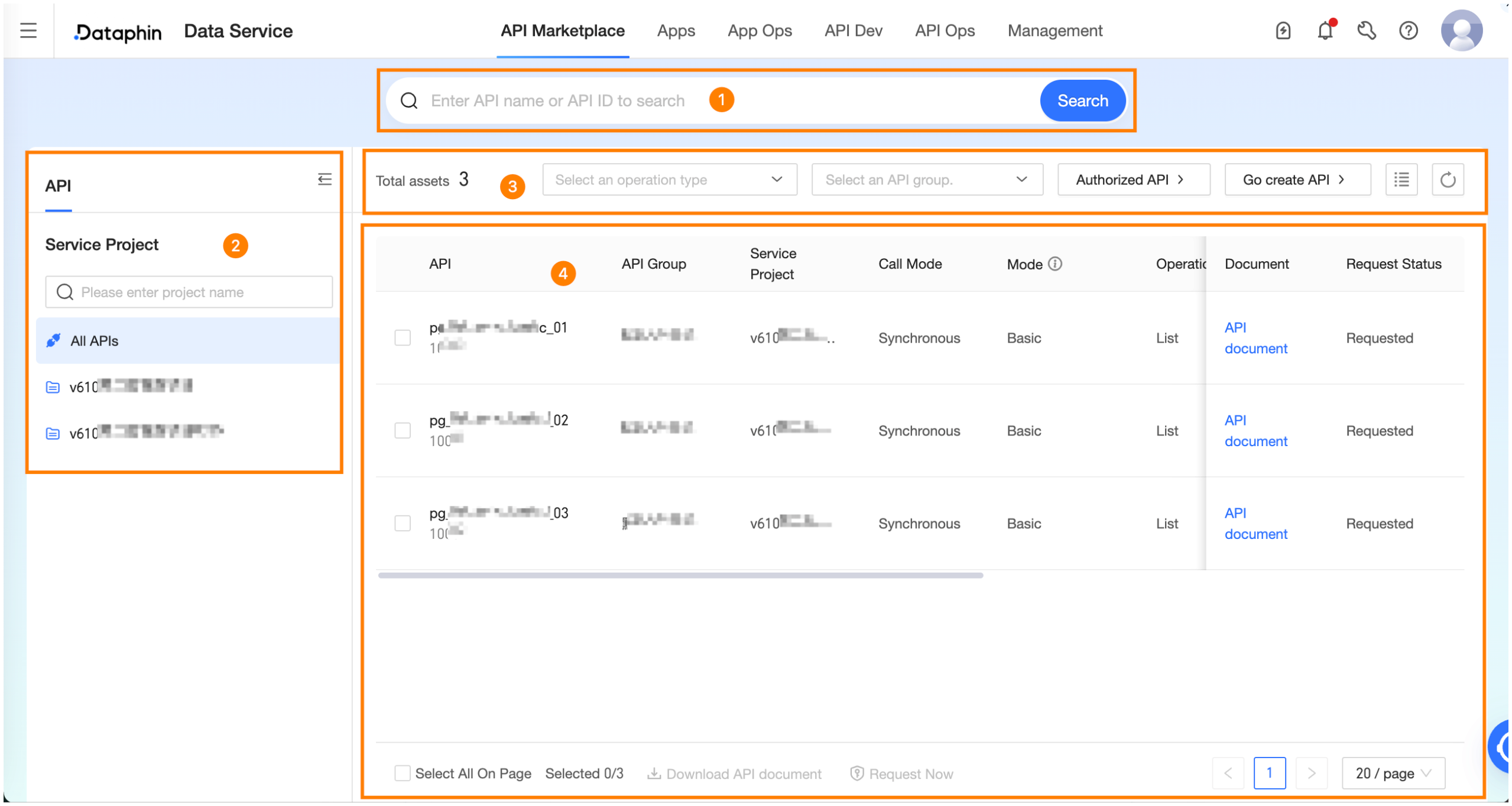Viewport: 1512px width, 806px height.
Task: Go to API Marketplace tab
Action: [563, 31]
